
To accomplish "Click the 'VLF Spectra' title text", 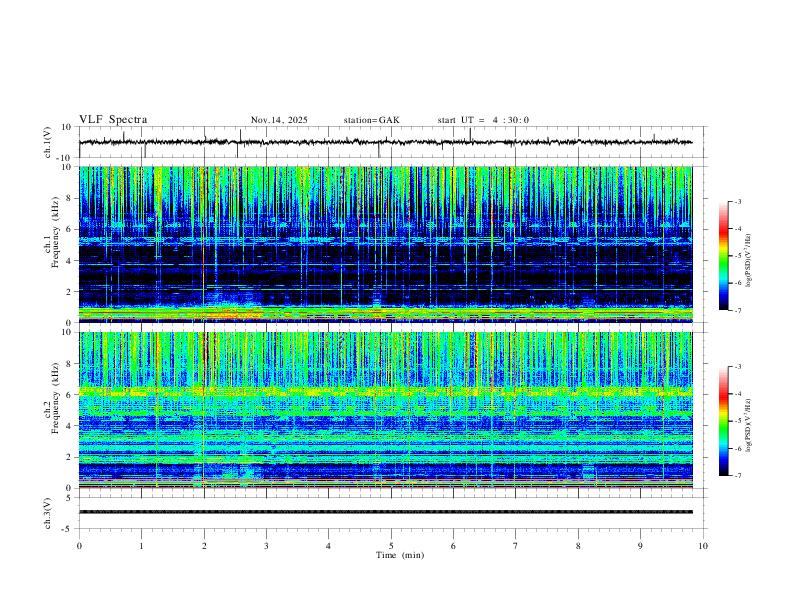I will point(113,120).
